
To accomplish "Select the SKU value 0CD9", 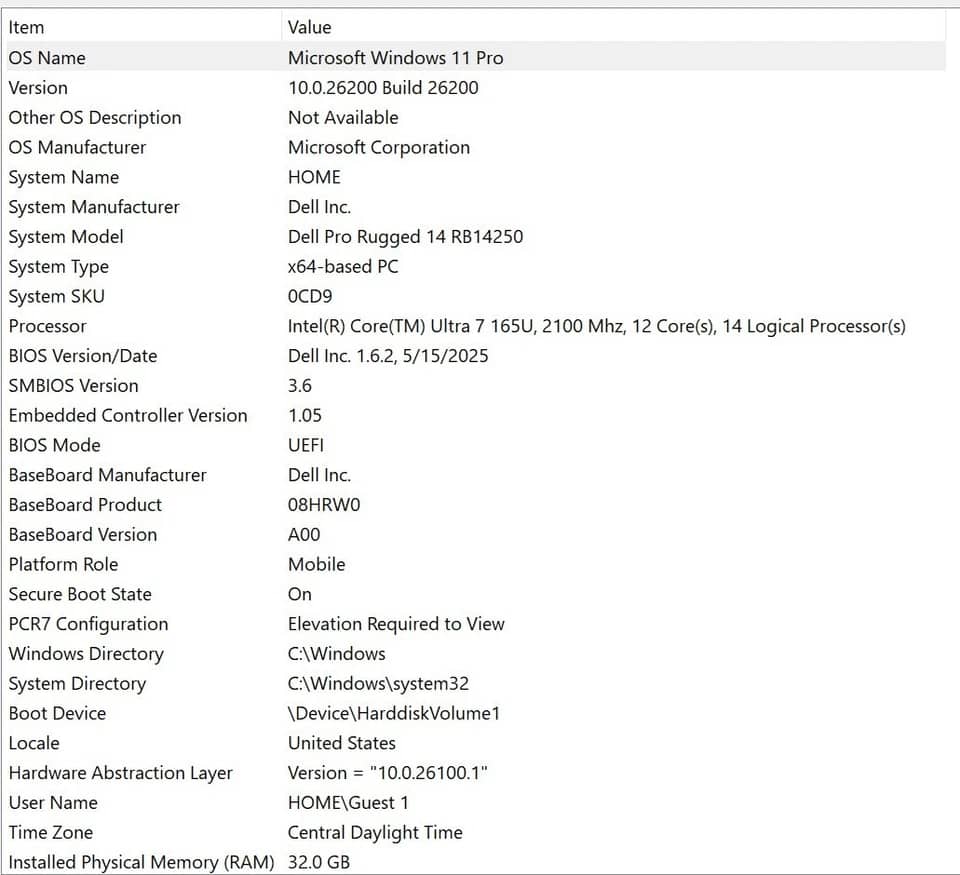I will click(x=310, y=296).
